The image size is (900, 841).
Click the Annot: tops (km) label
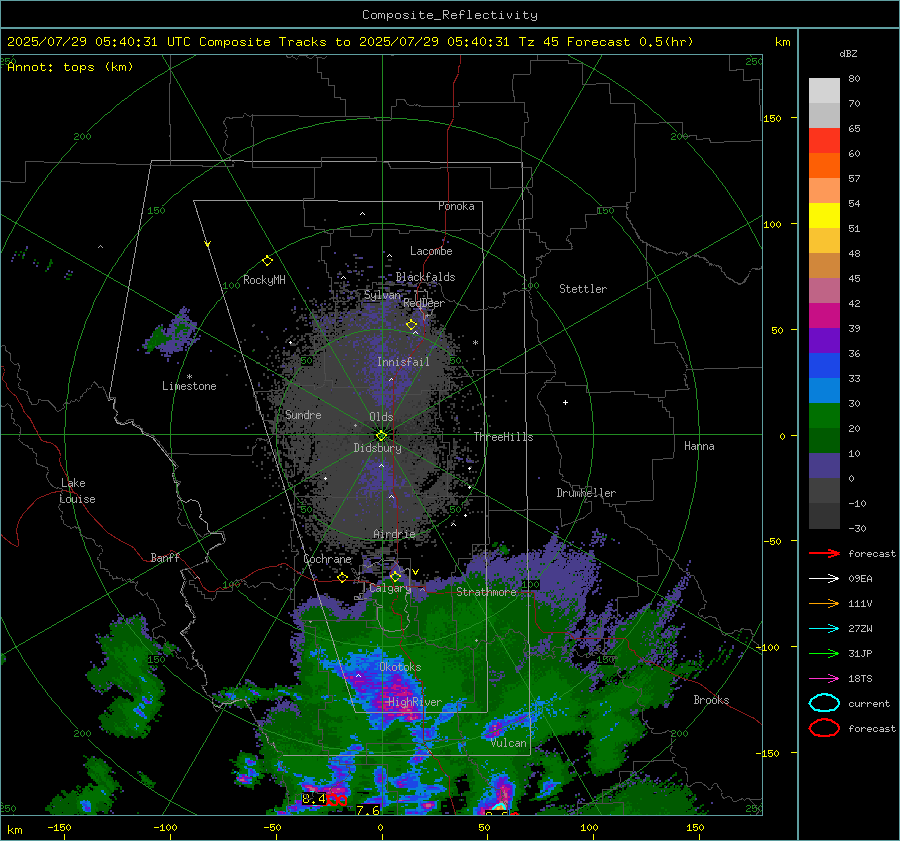70,67
